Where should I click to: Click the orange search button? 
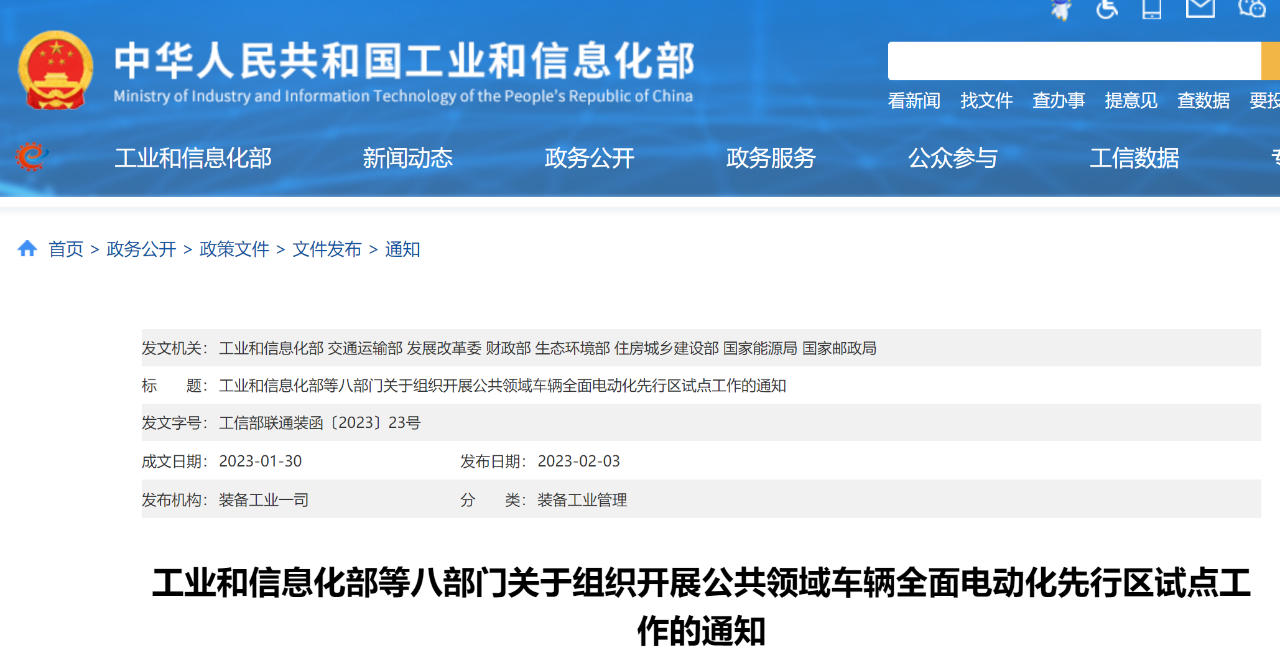pyautogui.click(x=1270, y=61)
